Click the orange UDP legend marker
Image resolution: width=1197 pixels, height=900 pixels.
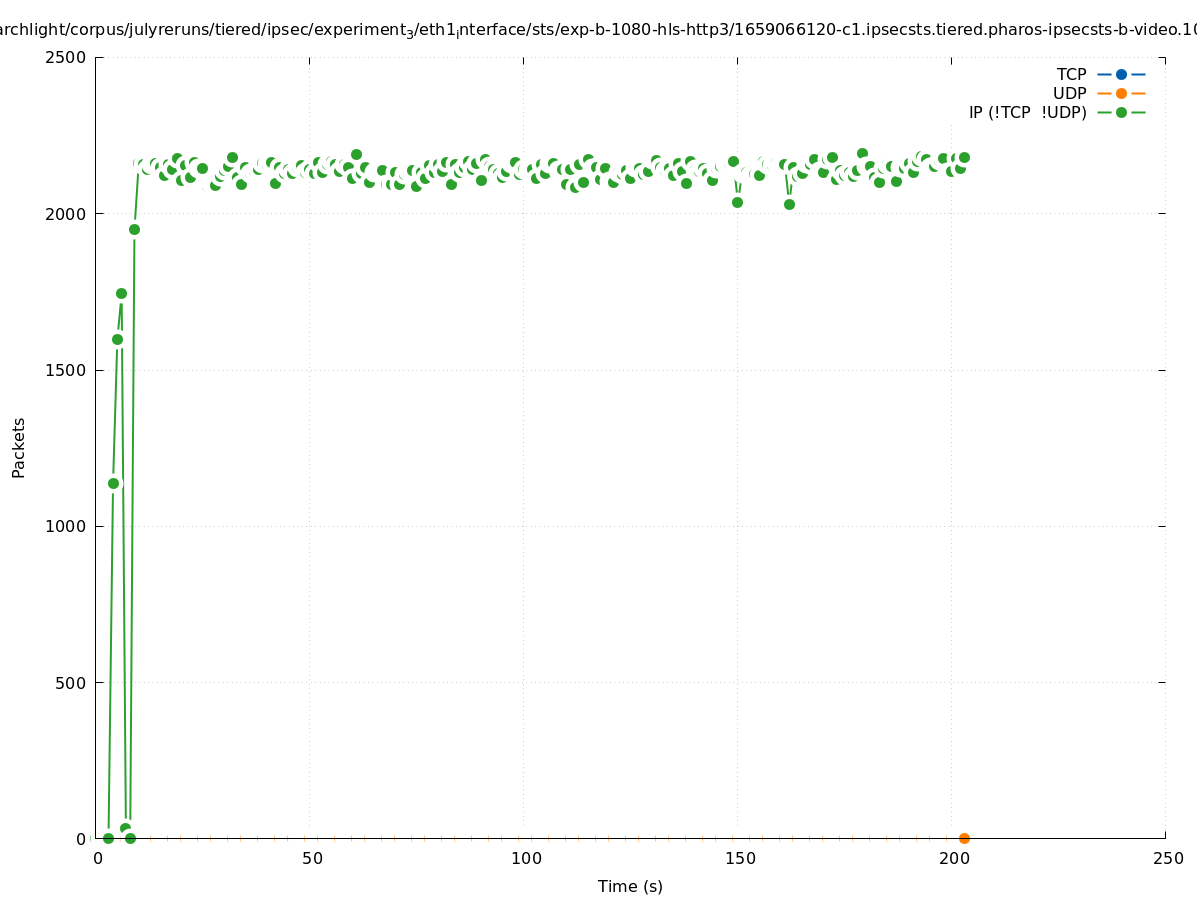tap(1121, 93)
